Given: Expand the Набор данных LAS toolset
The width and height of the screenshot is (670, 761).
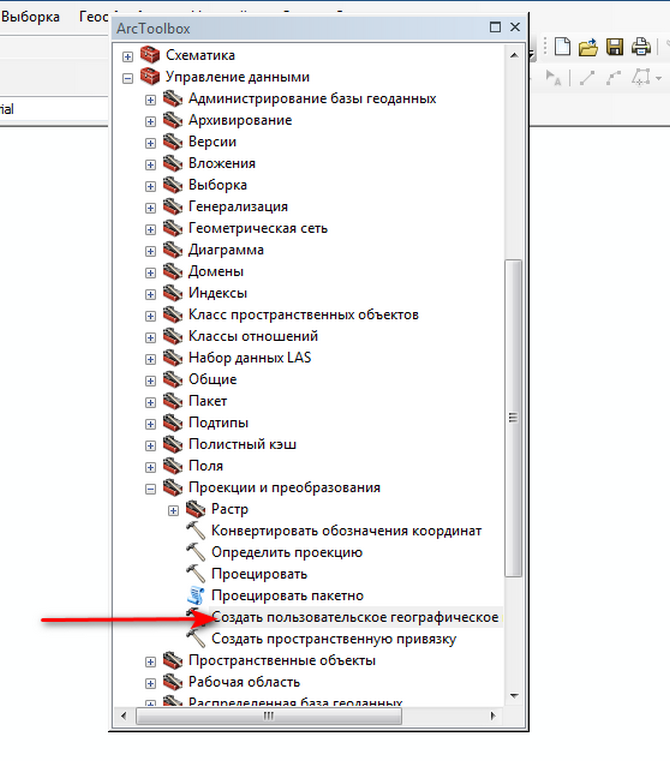Looking at the screenshot, I should (x=151, y=359).
